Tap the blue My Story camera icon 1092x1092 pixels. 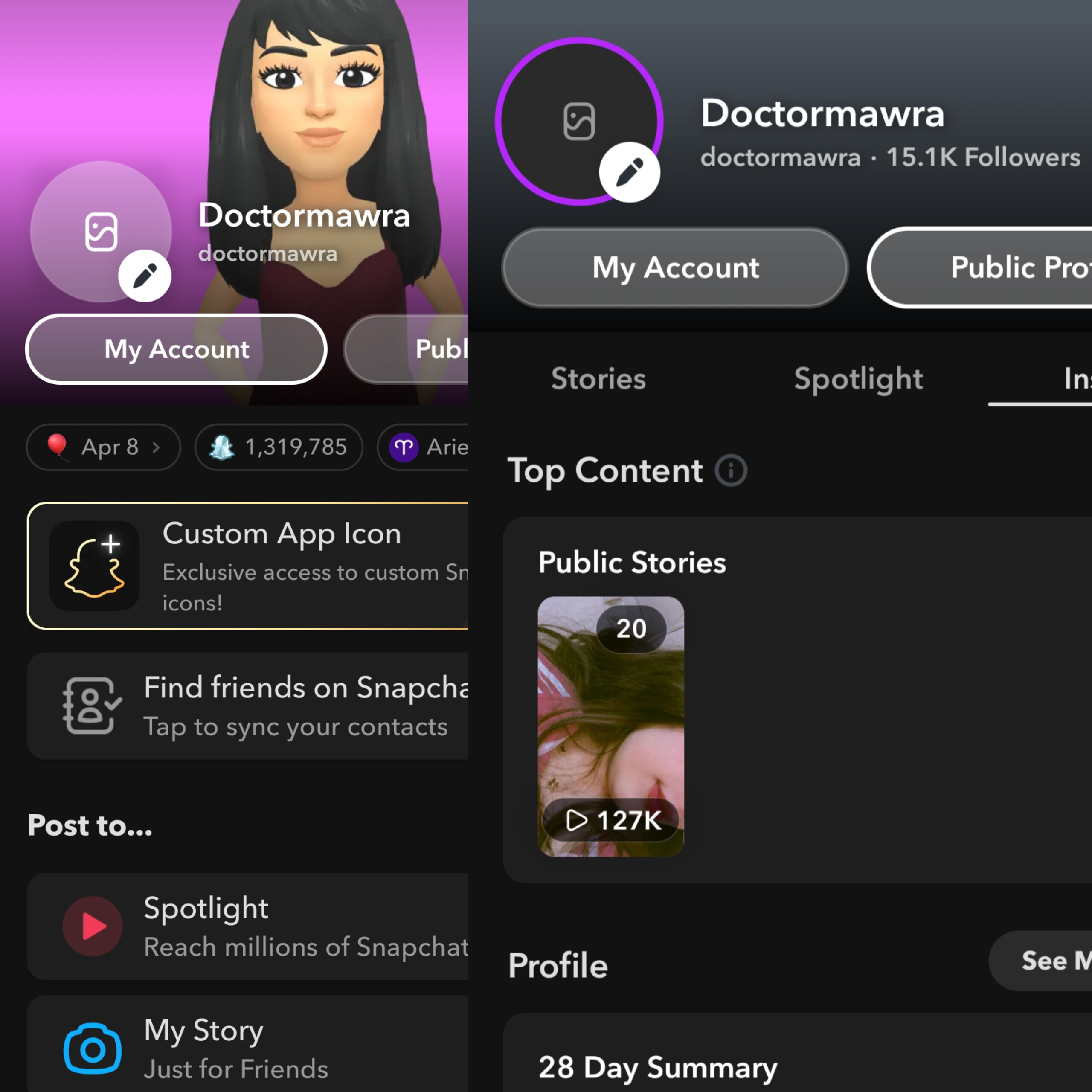[93, 1049]
